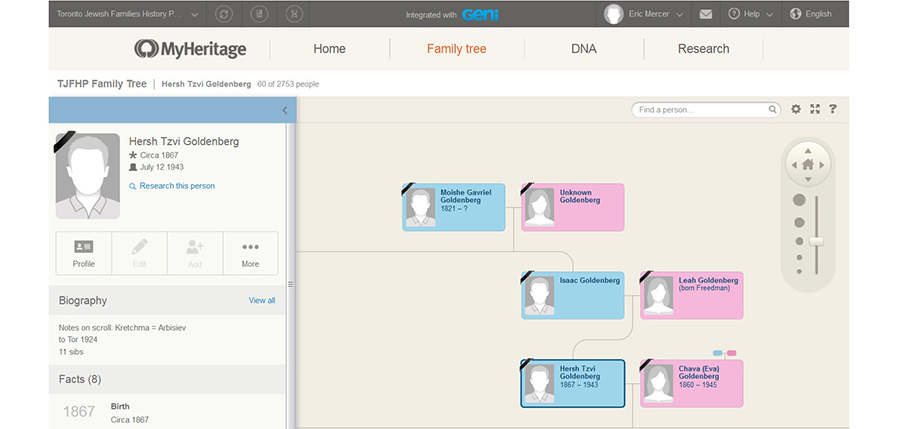Image resolution: width=900 pixels, height=429 pixels.
Task: Click the question mark tree help icon
Action: click(x=833, y=109)
